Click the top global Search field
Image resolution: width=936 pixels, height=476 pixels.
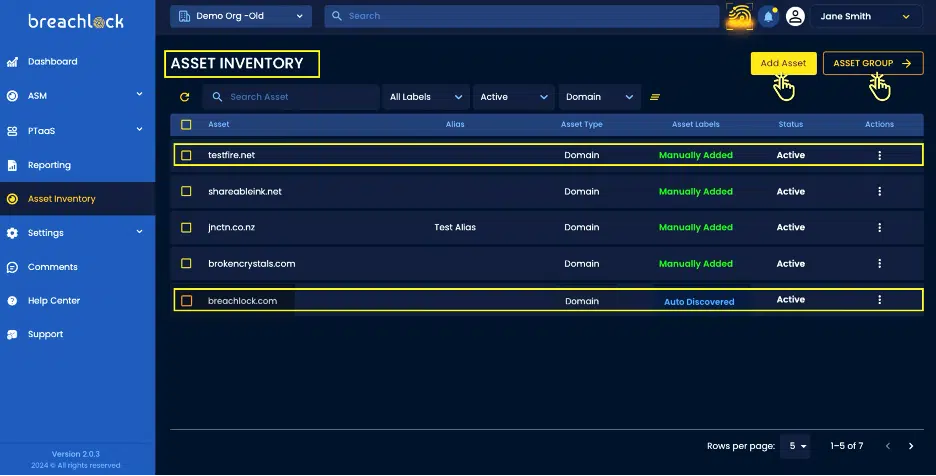tap(522, 16)
